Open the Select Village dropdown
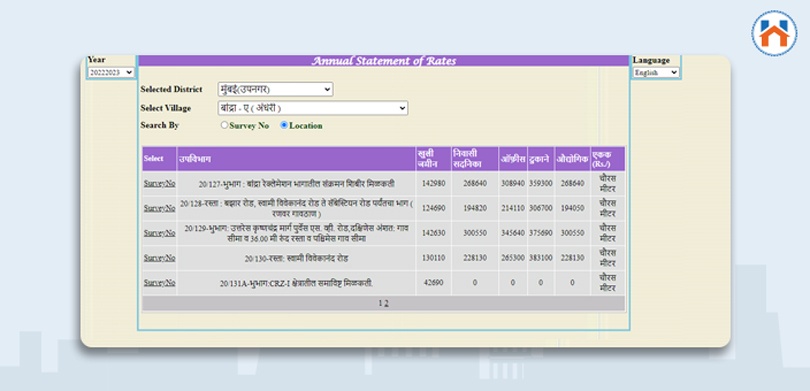The image size is (810, 391). click(x=313, y=108)
